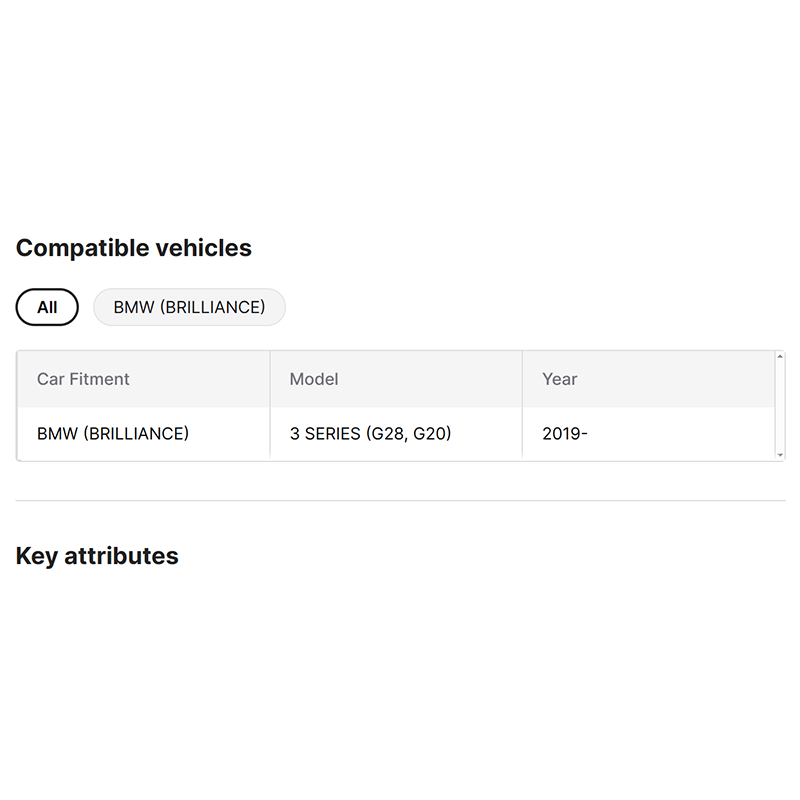This screenshot has width=800, height=800.
Task: Click the Car Fitment column header
Action: coord(83,379)
